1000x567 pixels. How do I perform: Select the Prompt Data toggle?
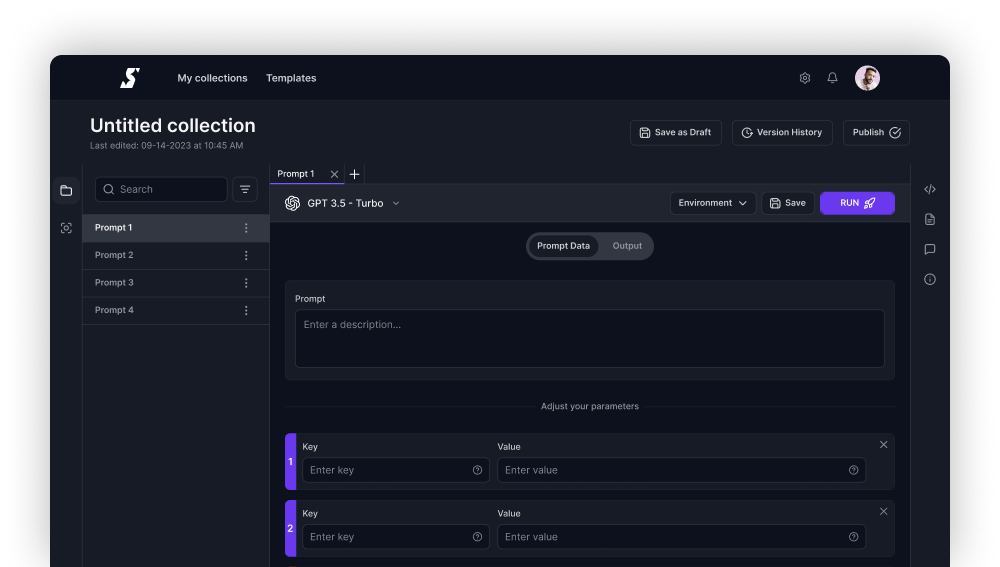click(x=563, y=246)
